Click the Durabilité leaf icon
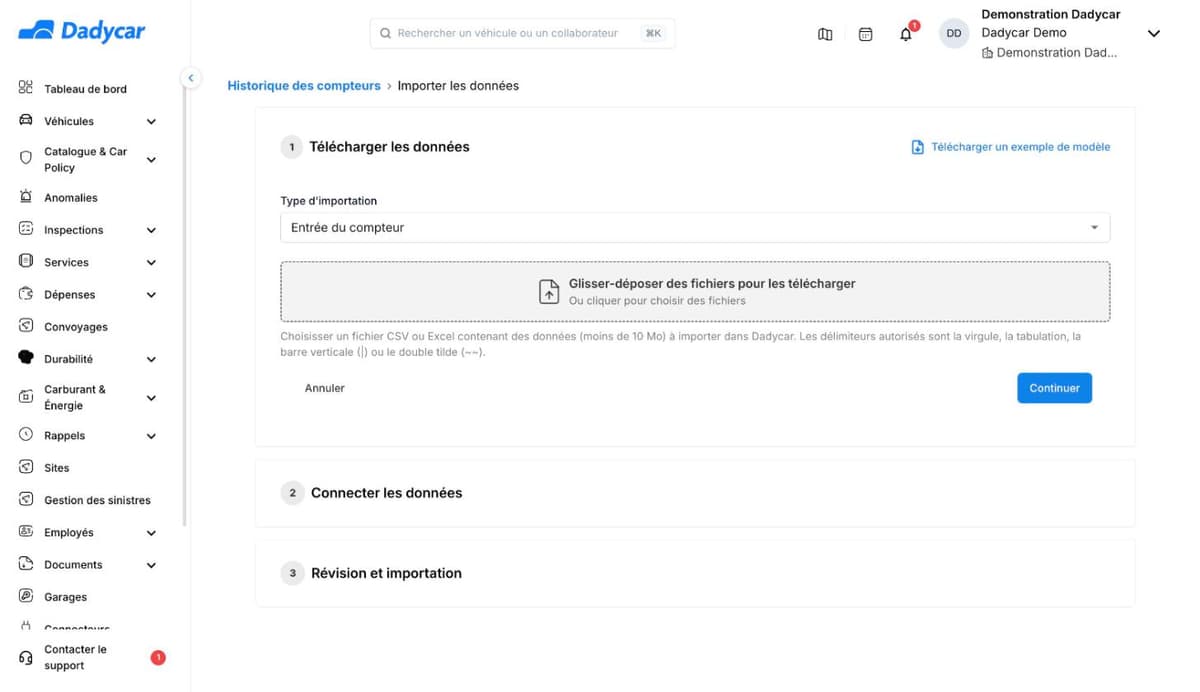The image size is (1200, 692). pyautogui.click(x=26, y=358)
